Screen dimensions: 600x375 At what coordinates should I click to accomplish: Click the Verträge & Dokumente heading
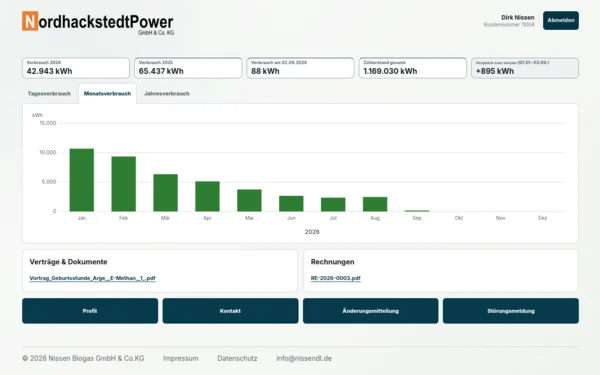point(68,262)
